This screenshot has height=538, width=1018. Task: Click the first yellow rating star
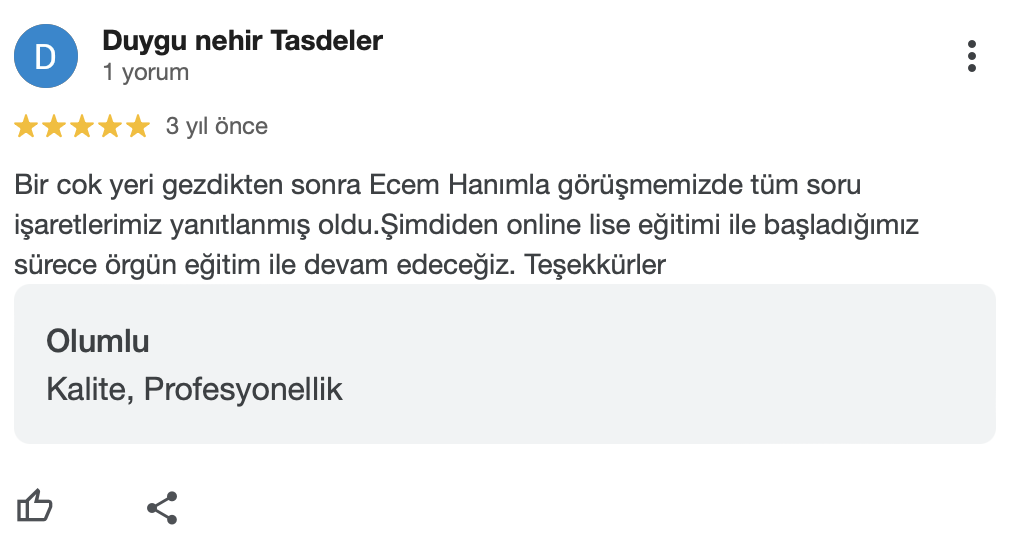pyautogui.click(x=25, y=127)
